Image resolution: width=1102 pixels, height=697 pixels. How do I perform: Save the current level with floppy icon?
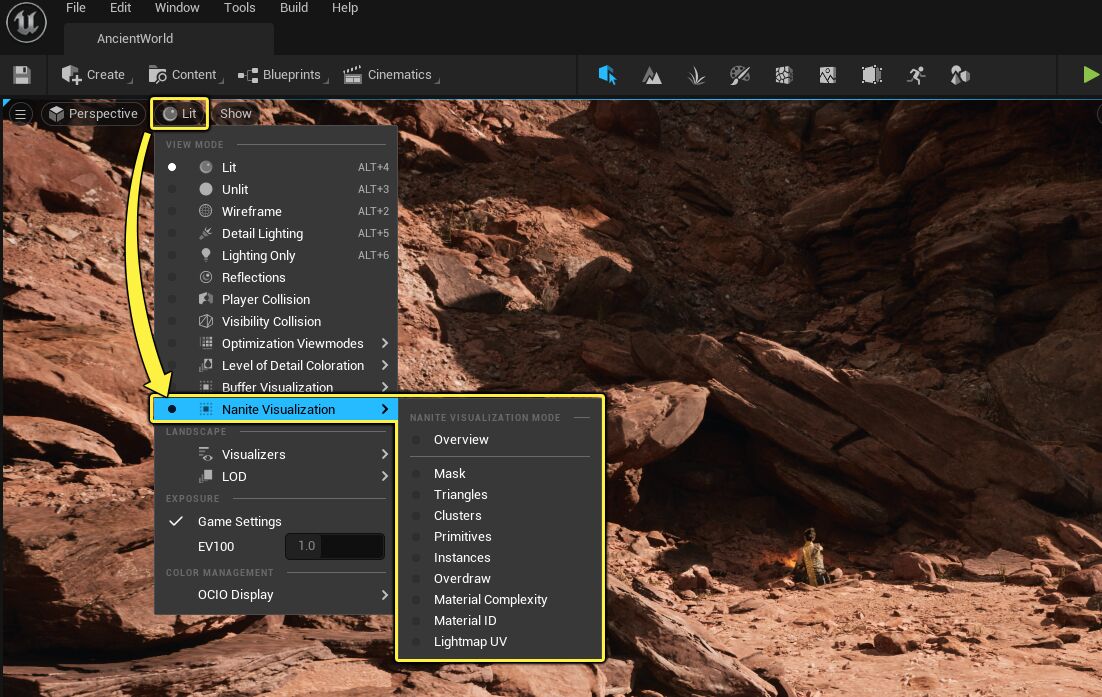pos(22,75)
